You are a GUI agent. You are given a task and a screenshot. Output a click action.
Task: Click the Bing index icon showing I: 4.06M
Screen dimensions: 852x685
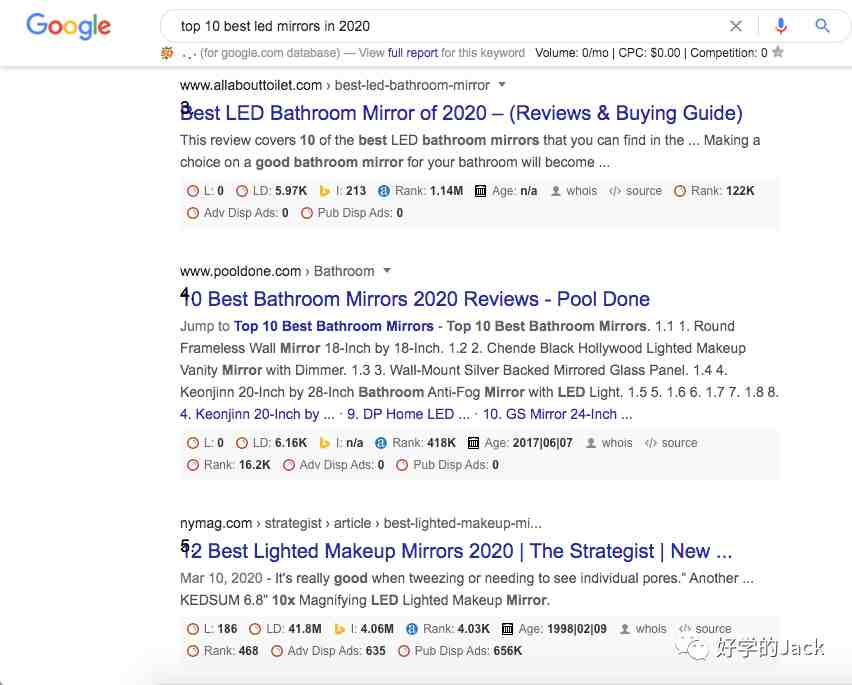click(x=340, y=629)
